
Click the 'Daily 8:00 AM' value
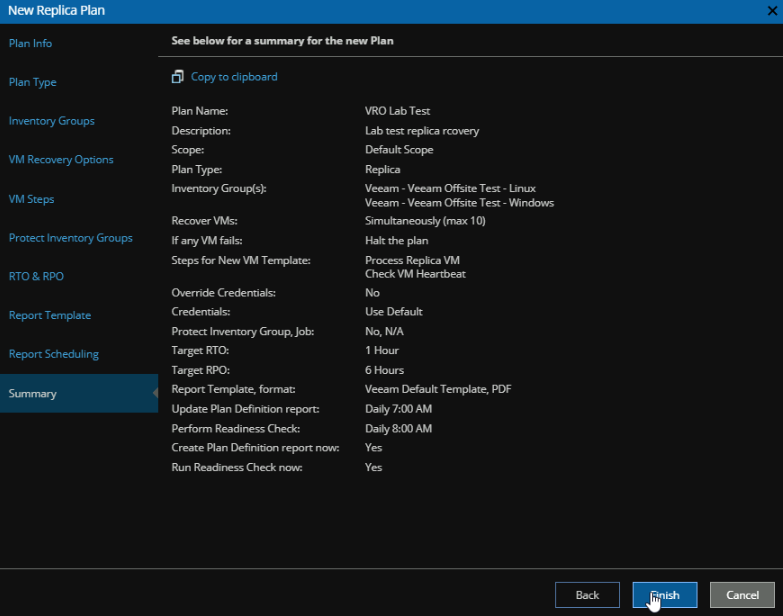[398, 429]
